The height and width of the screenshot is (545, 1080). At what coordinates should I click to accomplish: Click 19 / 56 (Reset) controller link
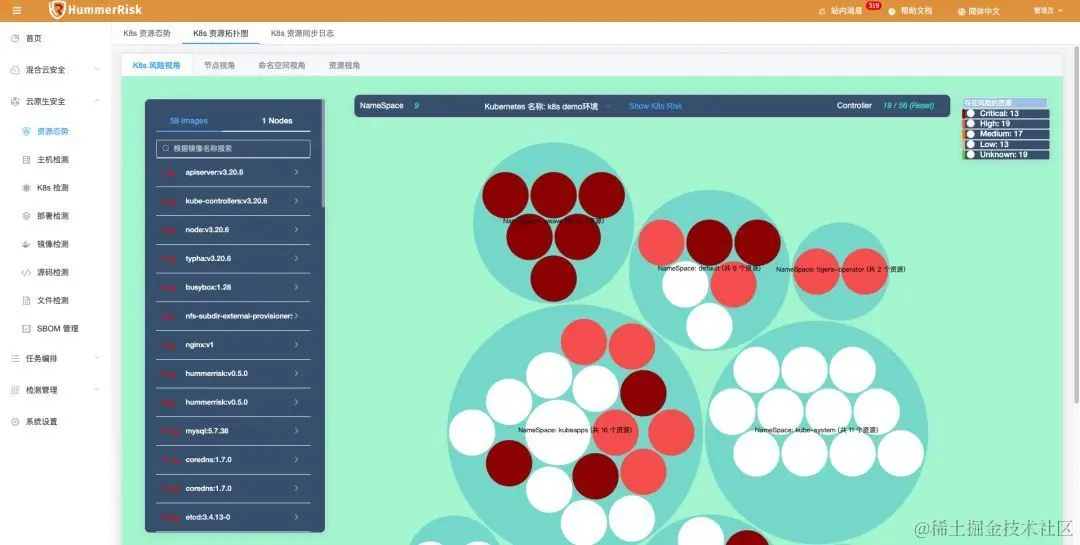point(908,105)
